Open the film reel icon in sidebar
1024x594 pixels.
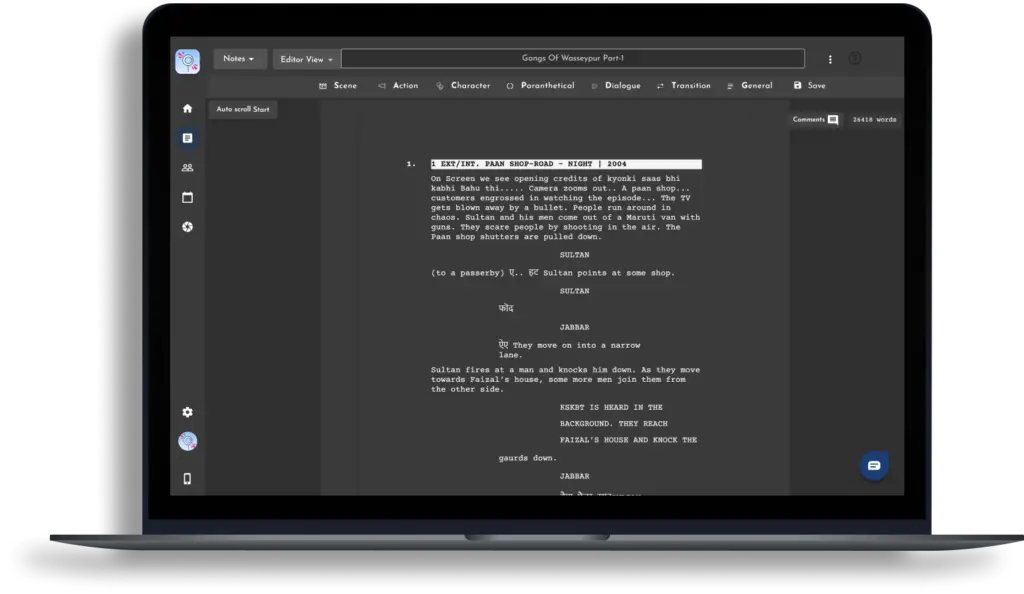coord(187,227)
